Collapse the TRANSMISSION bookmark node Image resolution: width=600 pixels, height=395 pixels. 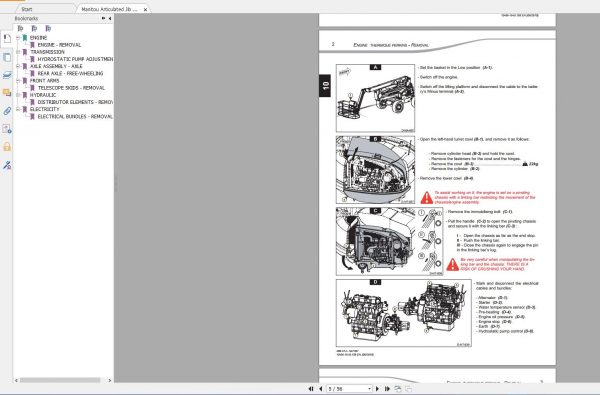click(18, 52)
